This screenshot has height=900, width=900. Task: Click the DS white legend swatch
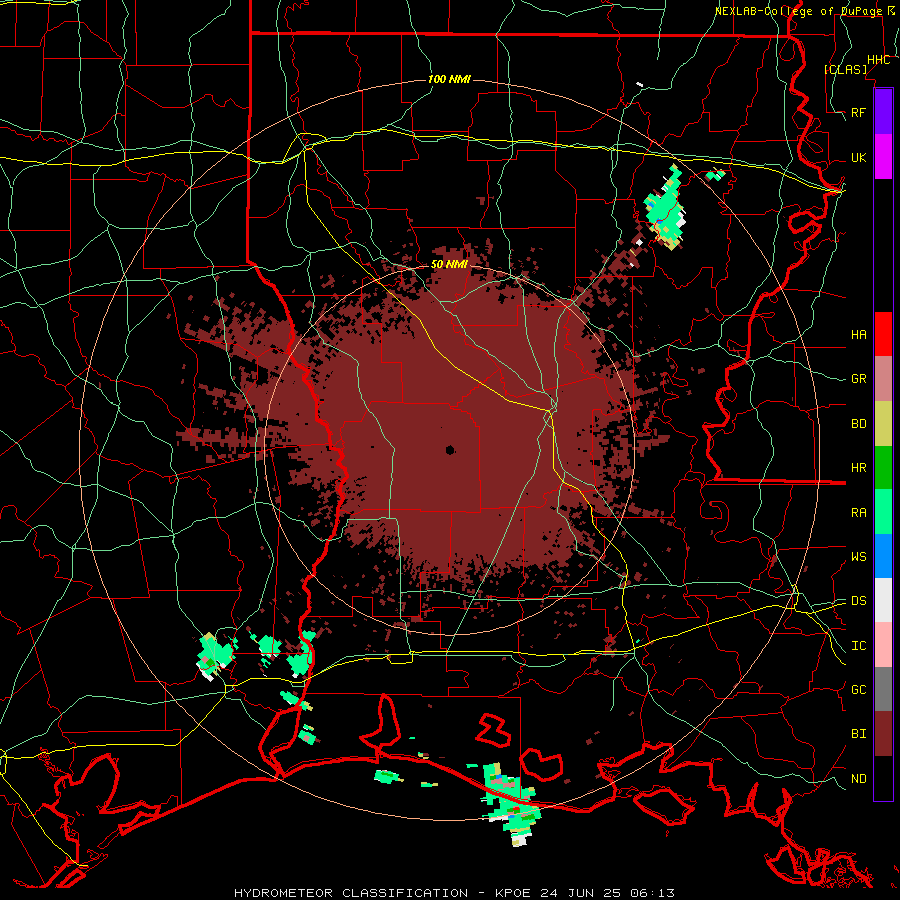883,600
